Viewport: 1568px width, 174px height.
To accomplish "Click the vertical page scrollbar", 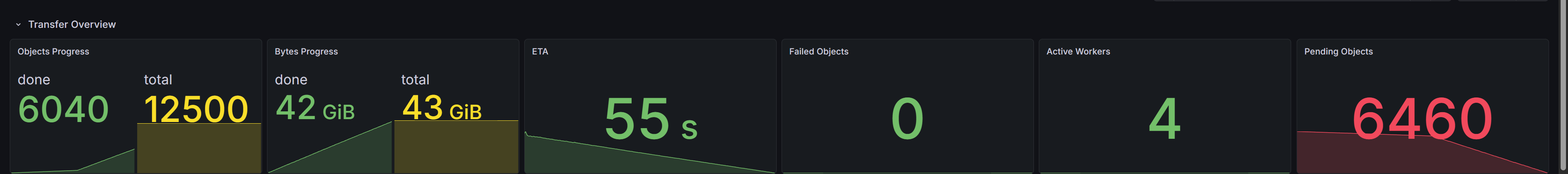I will (1563, 86).
